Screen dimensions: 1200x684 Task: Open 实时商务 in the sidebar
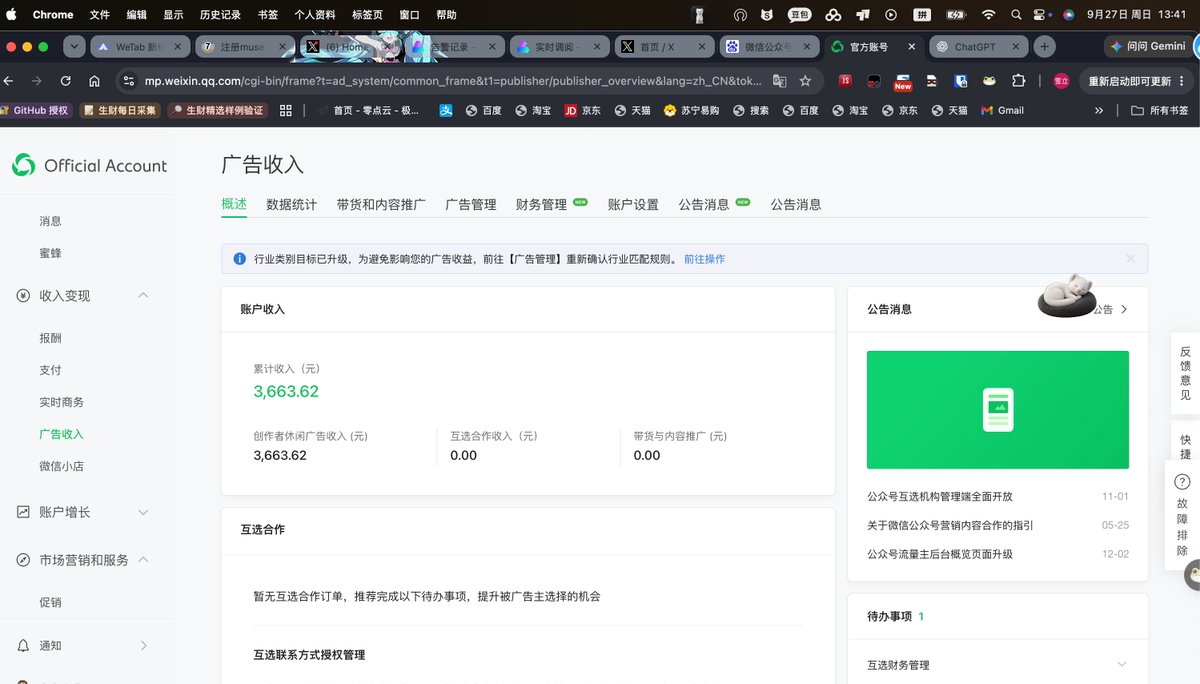pos(61,402)
